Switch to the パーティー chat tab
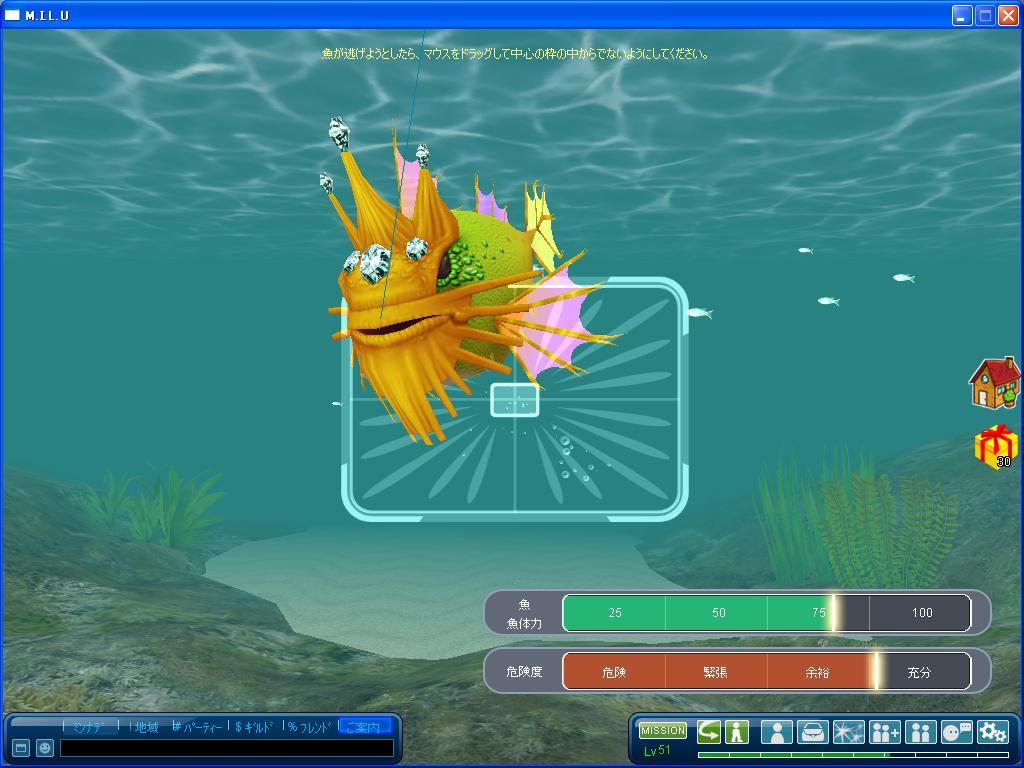This screenshot has width=1024, height=768. [198, 727]
